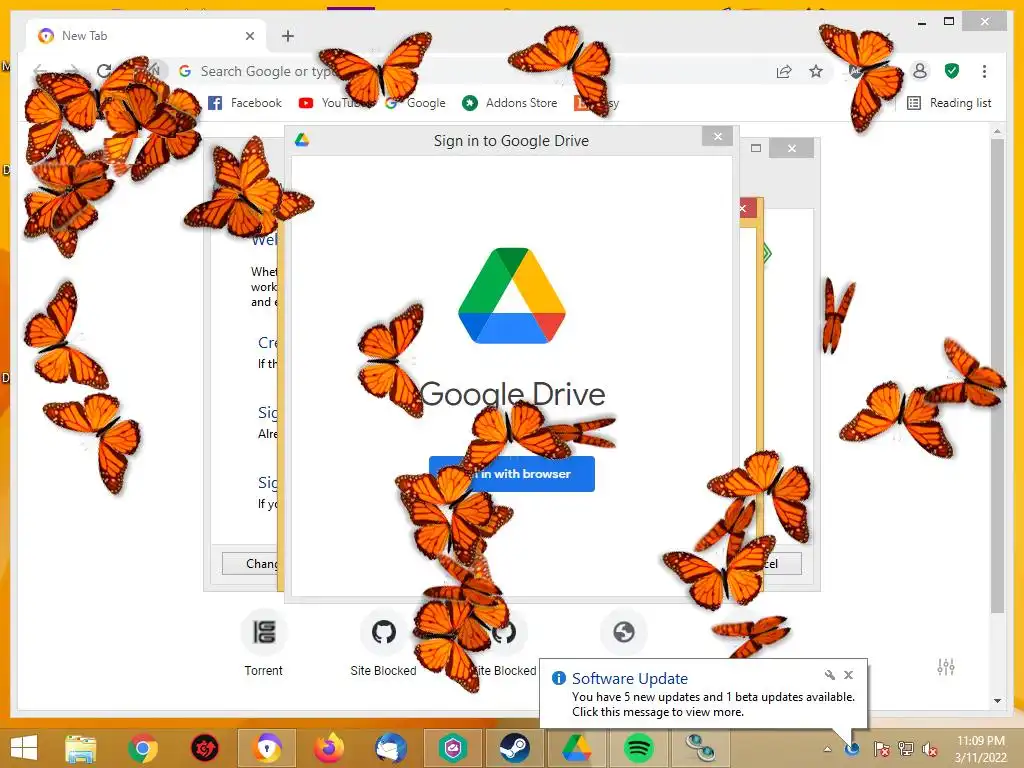
Task: Open Steam from the taskbar
Action: tap(515, 748)
